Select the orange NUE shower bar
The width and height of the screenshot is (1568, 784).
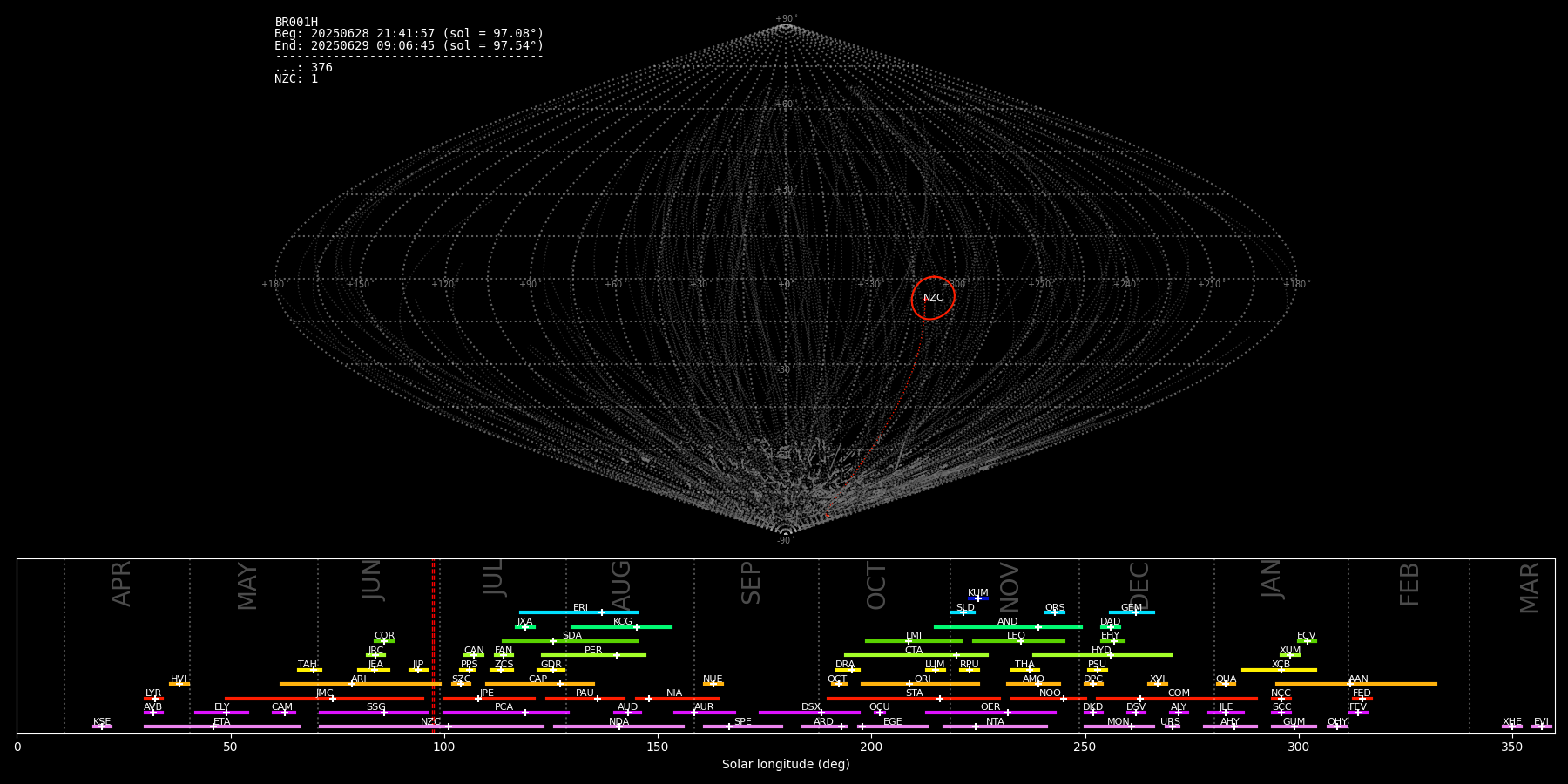[x=713, y=684]
